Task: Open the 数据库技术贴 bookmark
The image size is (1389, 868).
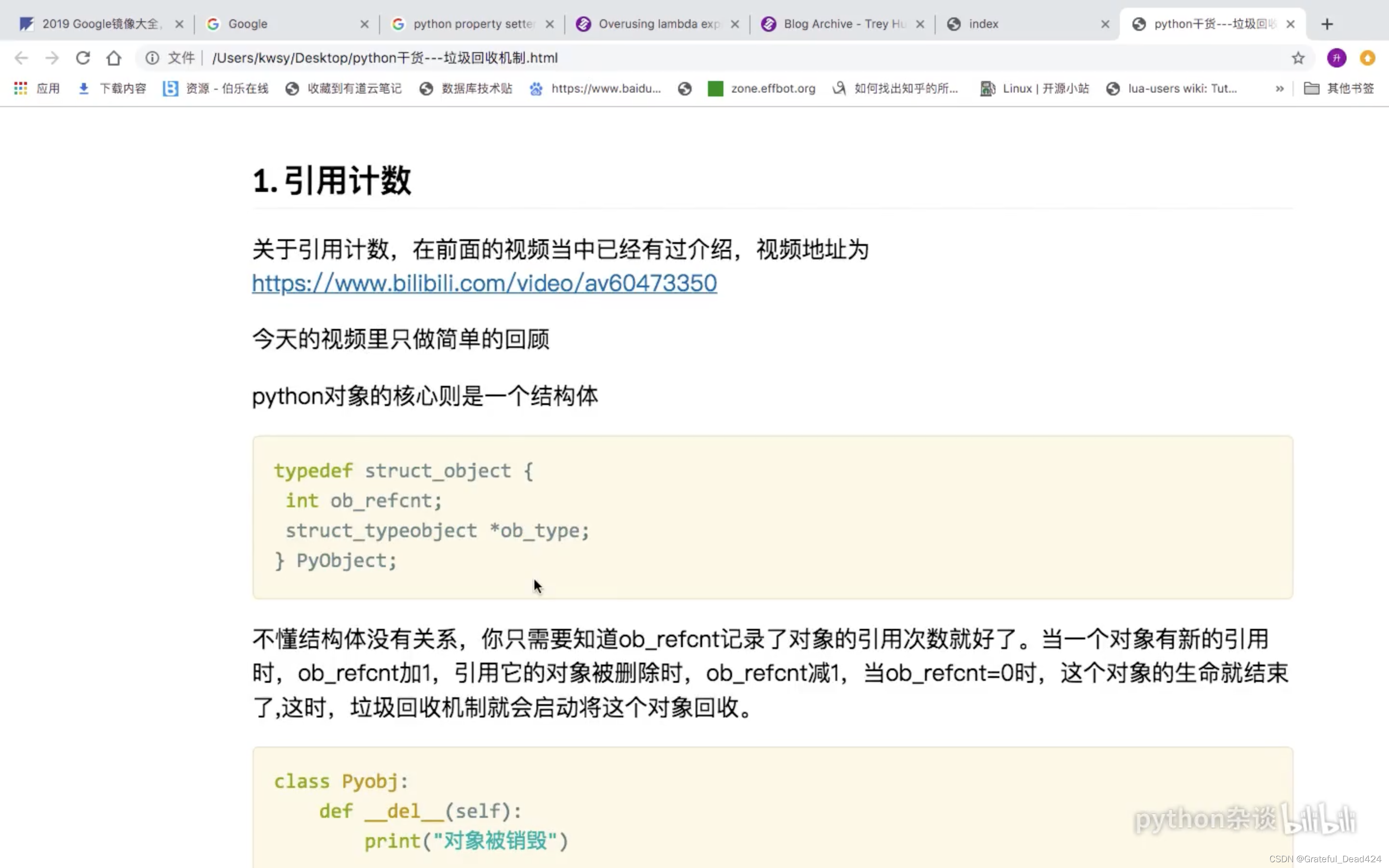Action: 466,88
